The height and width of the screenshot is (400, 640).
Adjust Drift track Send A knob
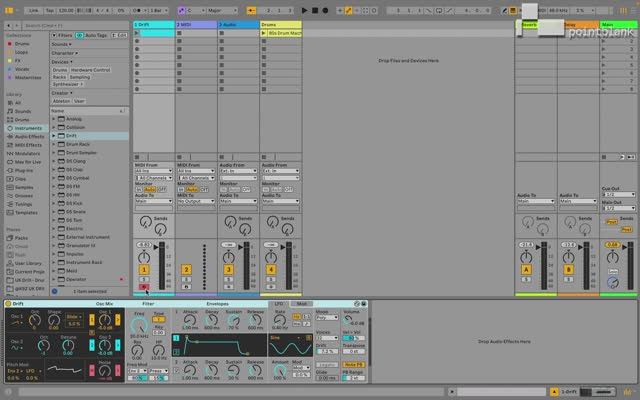pos(145,222)
